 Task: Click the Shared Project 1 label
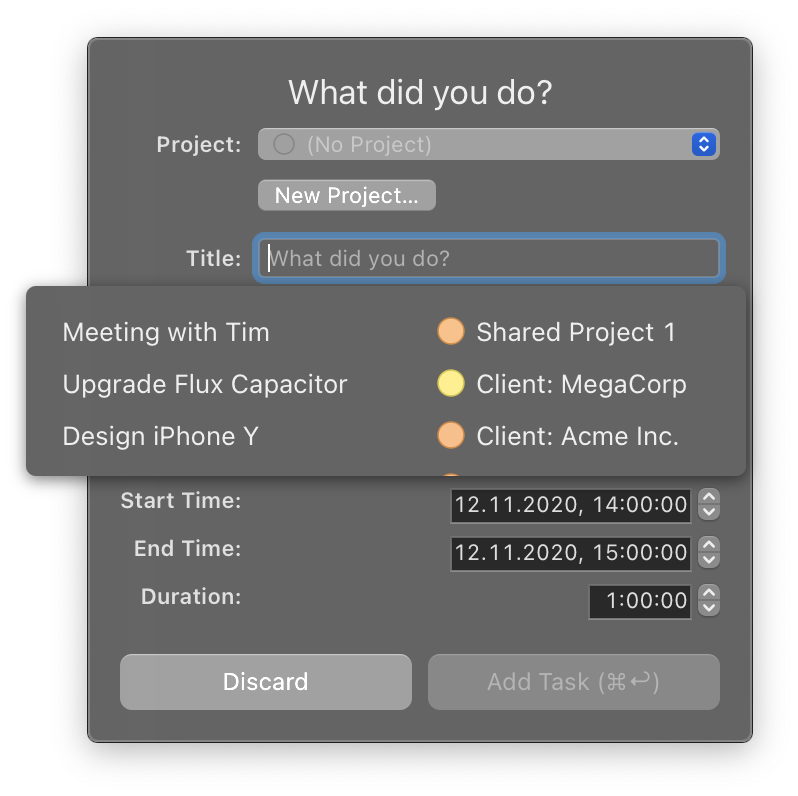click(x=576, y=332)
